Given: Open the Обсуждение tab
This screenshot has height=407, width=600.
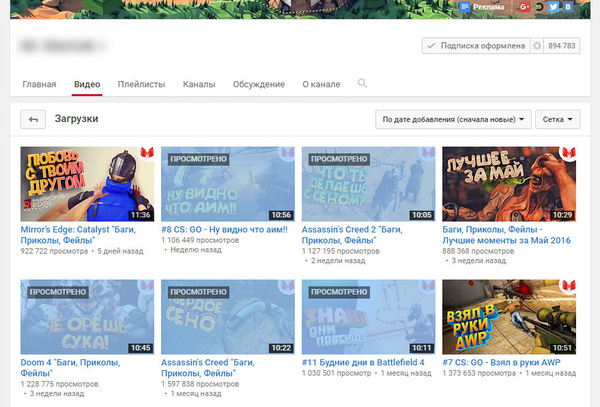Looking at the screenshot, I should click(259, 85).
